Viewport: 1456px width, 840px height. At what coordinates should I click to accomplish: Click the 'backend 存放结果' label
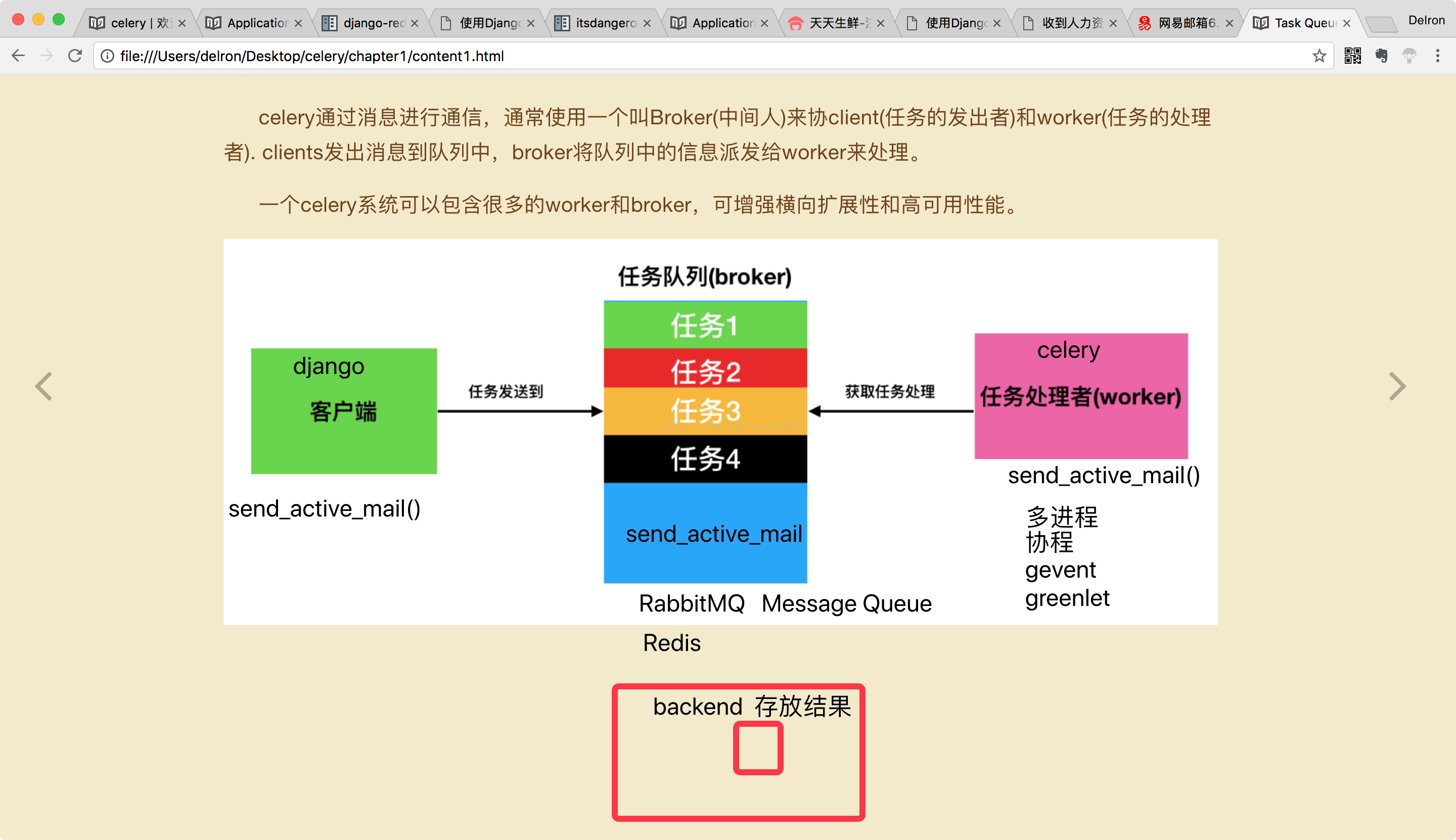(752, 707)
